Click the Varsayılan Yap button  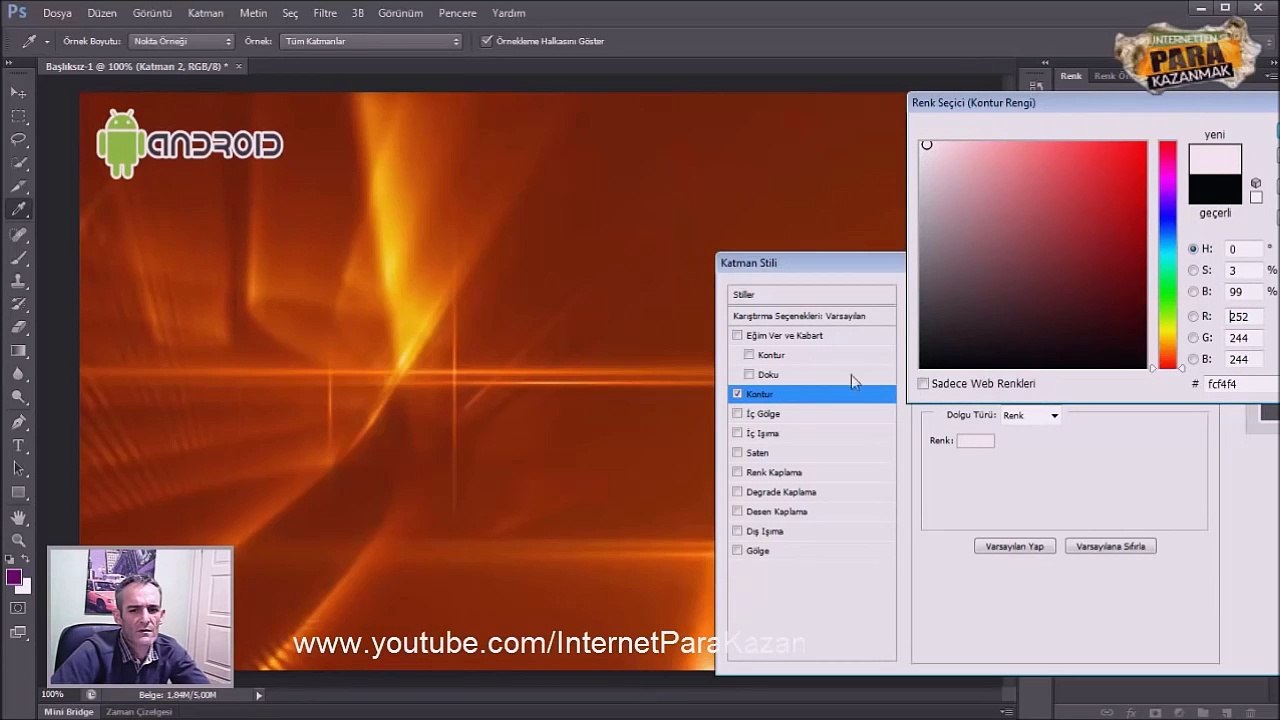click(1015, 546)
